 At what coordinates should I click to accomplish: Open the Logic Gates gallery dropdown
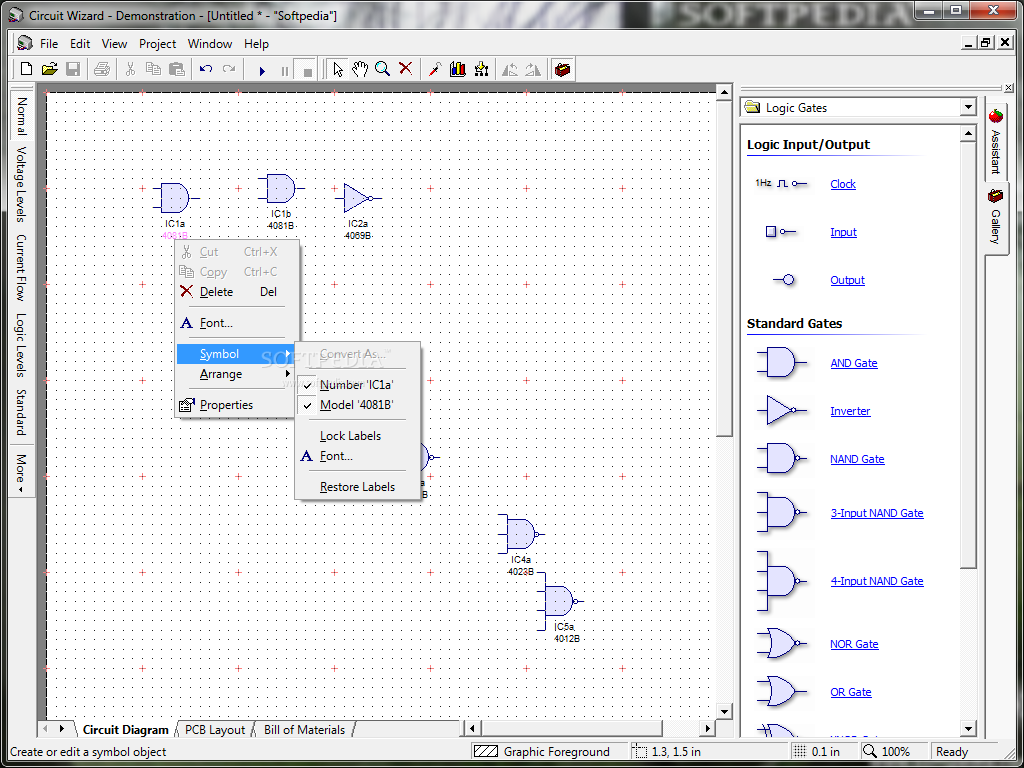pyautogui.click(x=967, y=108)
